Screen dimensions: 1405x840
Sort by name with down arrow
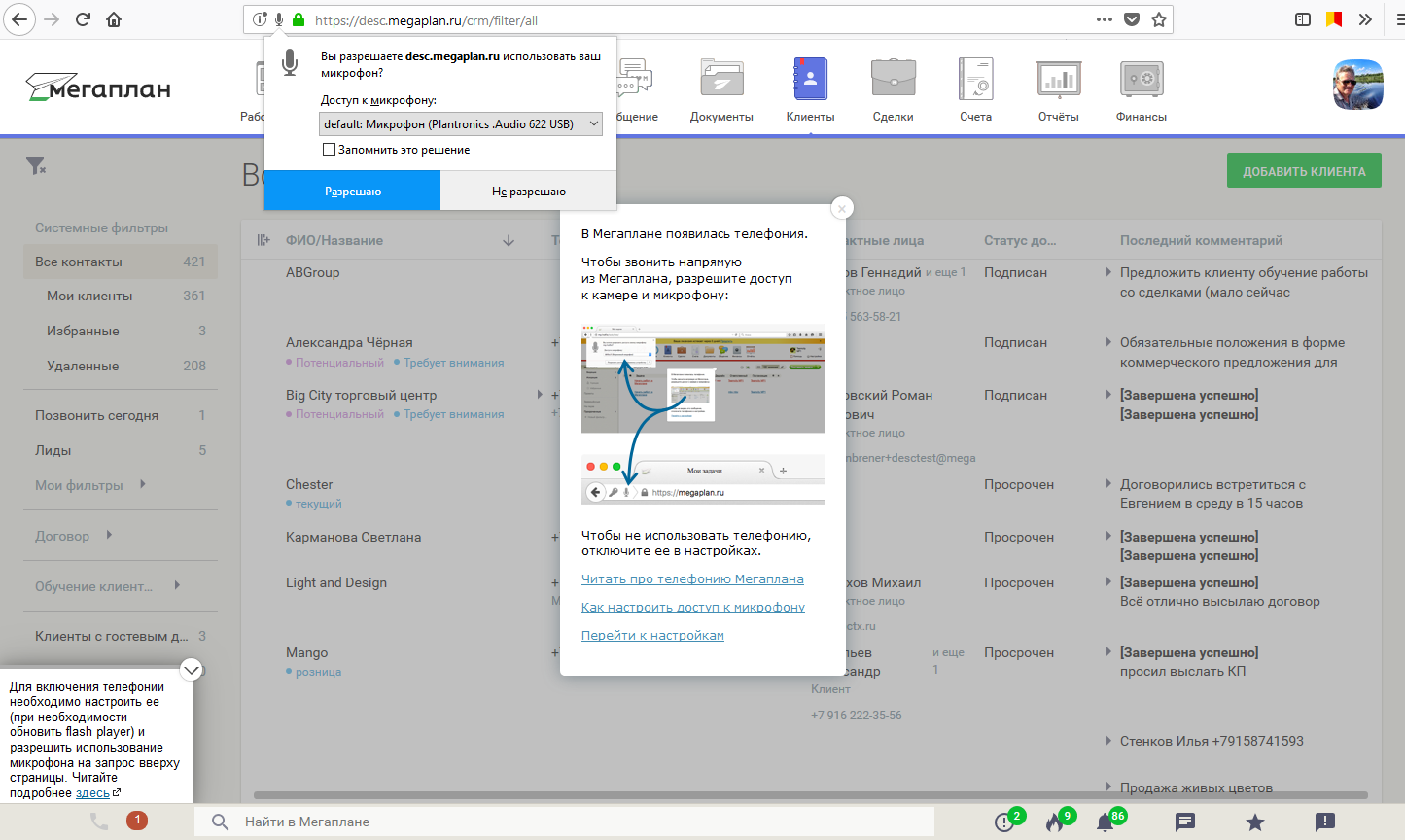tap(509, 240)
